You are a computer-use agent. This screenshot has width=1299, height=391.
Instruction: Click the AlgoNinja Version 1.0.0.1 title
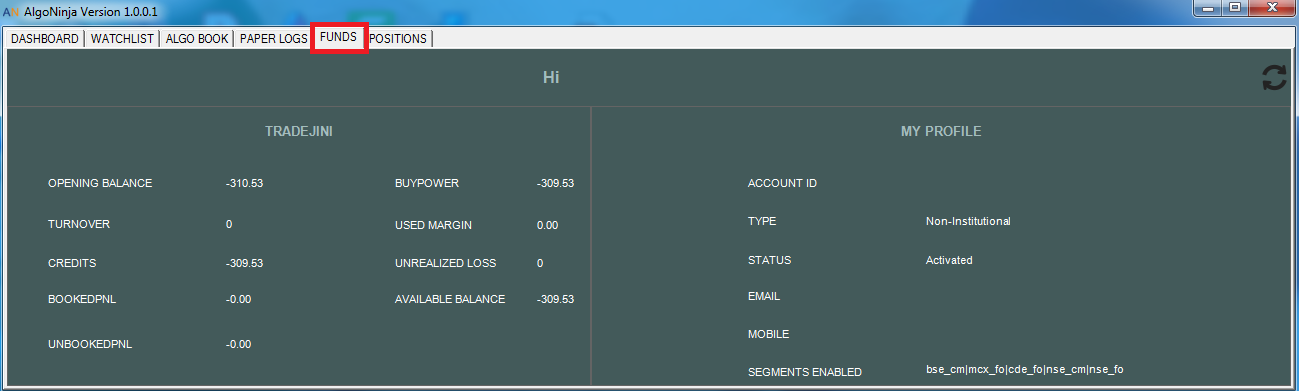point(91,11)
